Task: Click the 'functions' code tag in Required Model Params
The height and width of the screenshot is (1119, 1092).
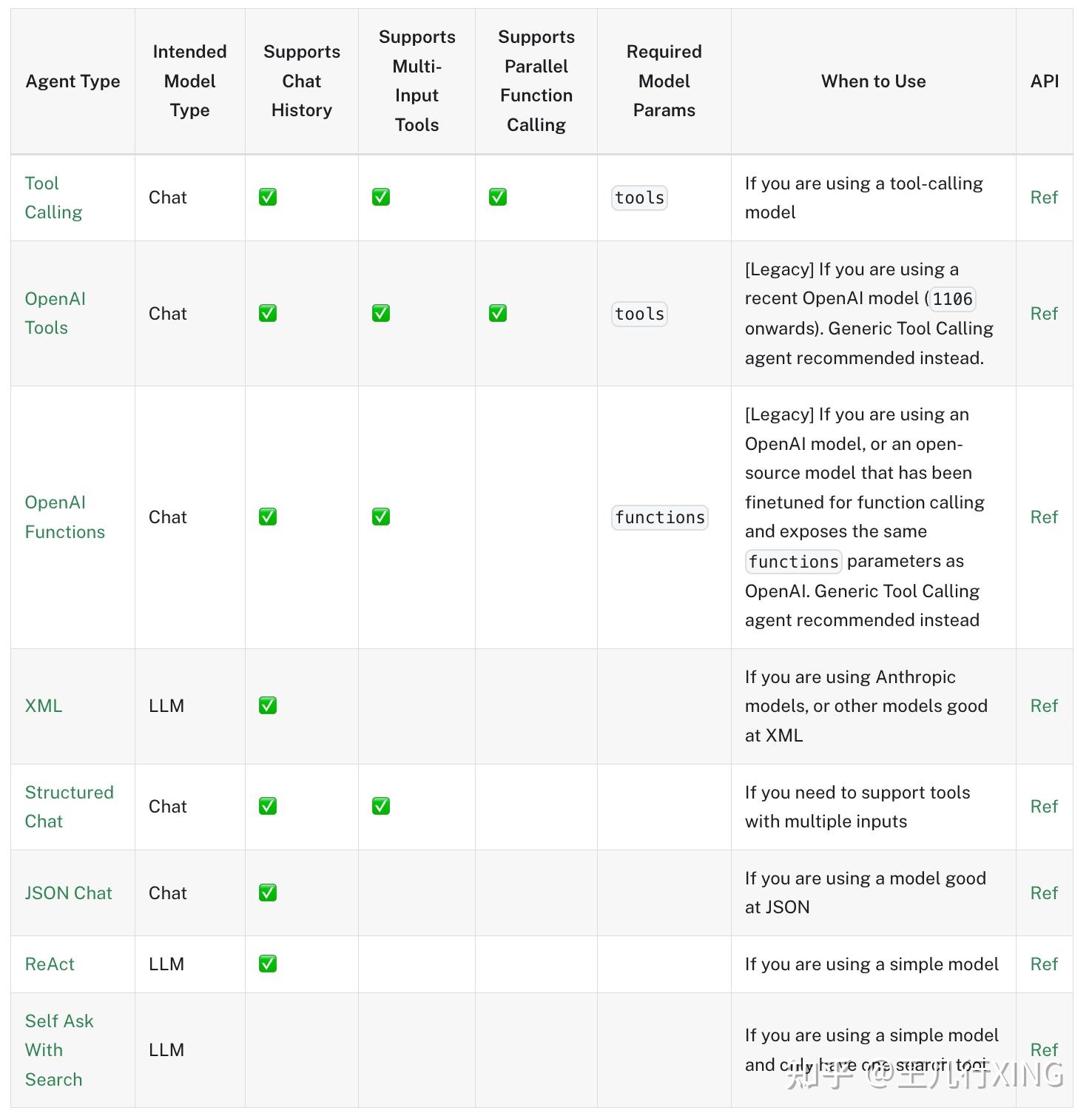Action: [660, 517]
